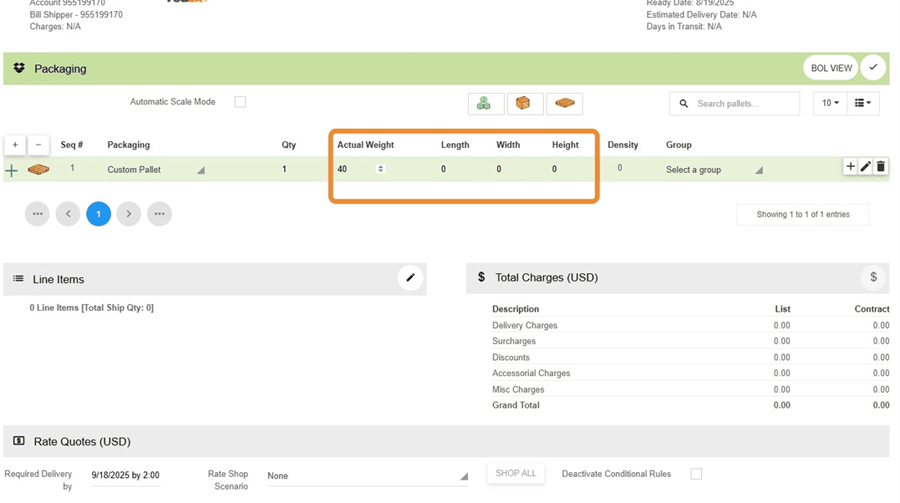
Task: Click the BOL VIEW button
Action: coord(831,68)
